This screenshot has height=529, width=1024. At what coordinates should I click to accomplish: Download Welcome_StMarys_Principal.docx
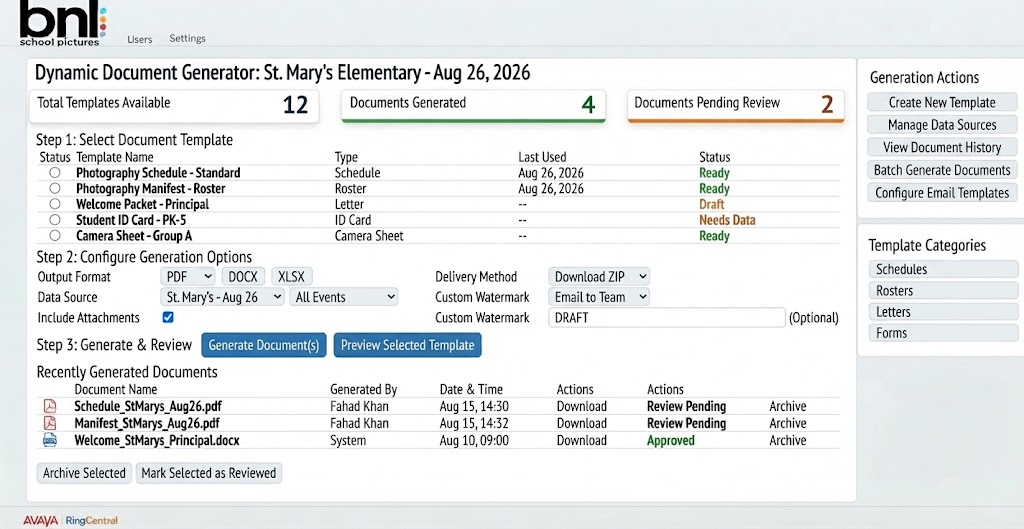pyautogui.click(x=581, y=440)
